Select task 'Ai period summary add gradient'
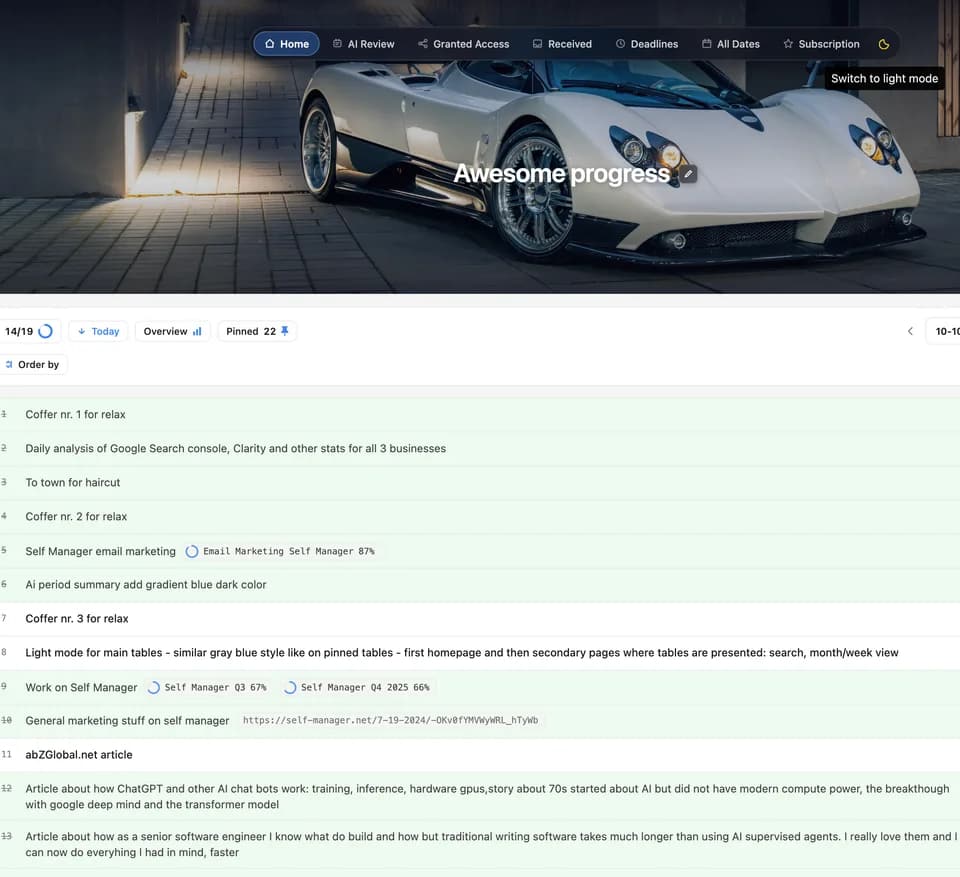The image size is (960, 877). 146,585
